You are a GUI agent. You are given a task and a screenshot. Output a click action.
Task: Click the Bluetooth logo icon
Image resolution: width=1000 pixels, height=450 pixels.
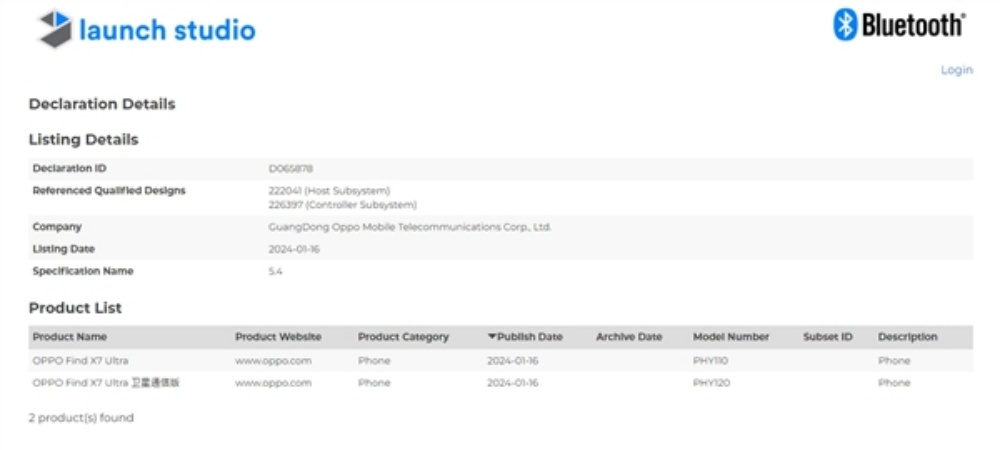[x=845, y=26]
